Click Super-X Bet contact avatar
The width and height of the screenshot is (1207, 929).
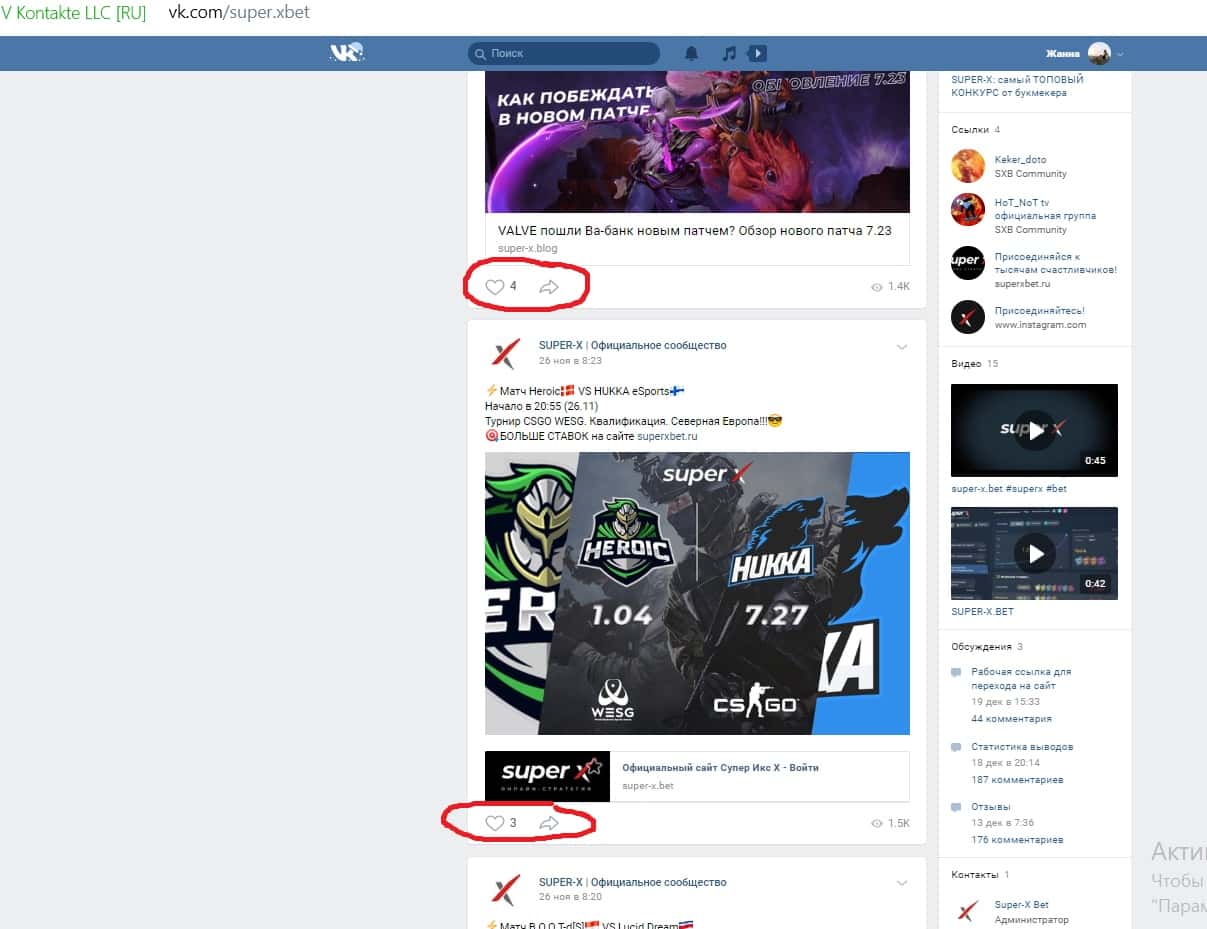968,911
